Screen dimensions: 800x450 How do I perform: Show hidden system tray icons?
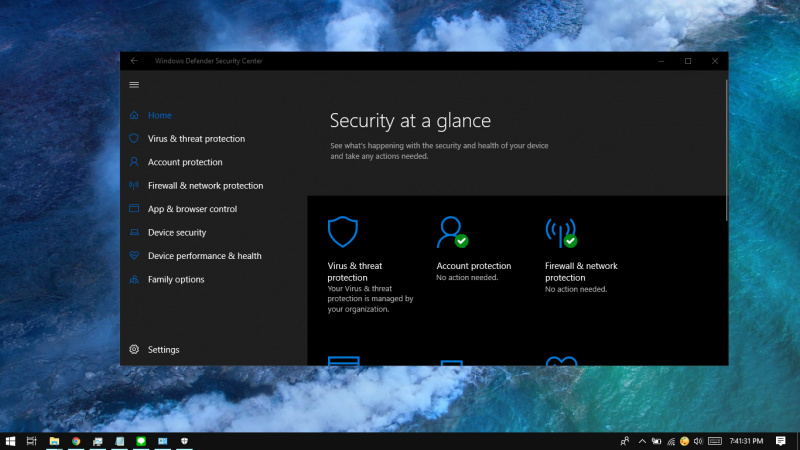point(642,441)
